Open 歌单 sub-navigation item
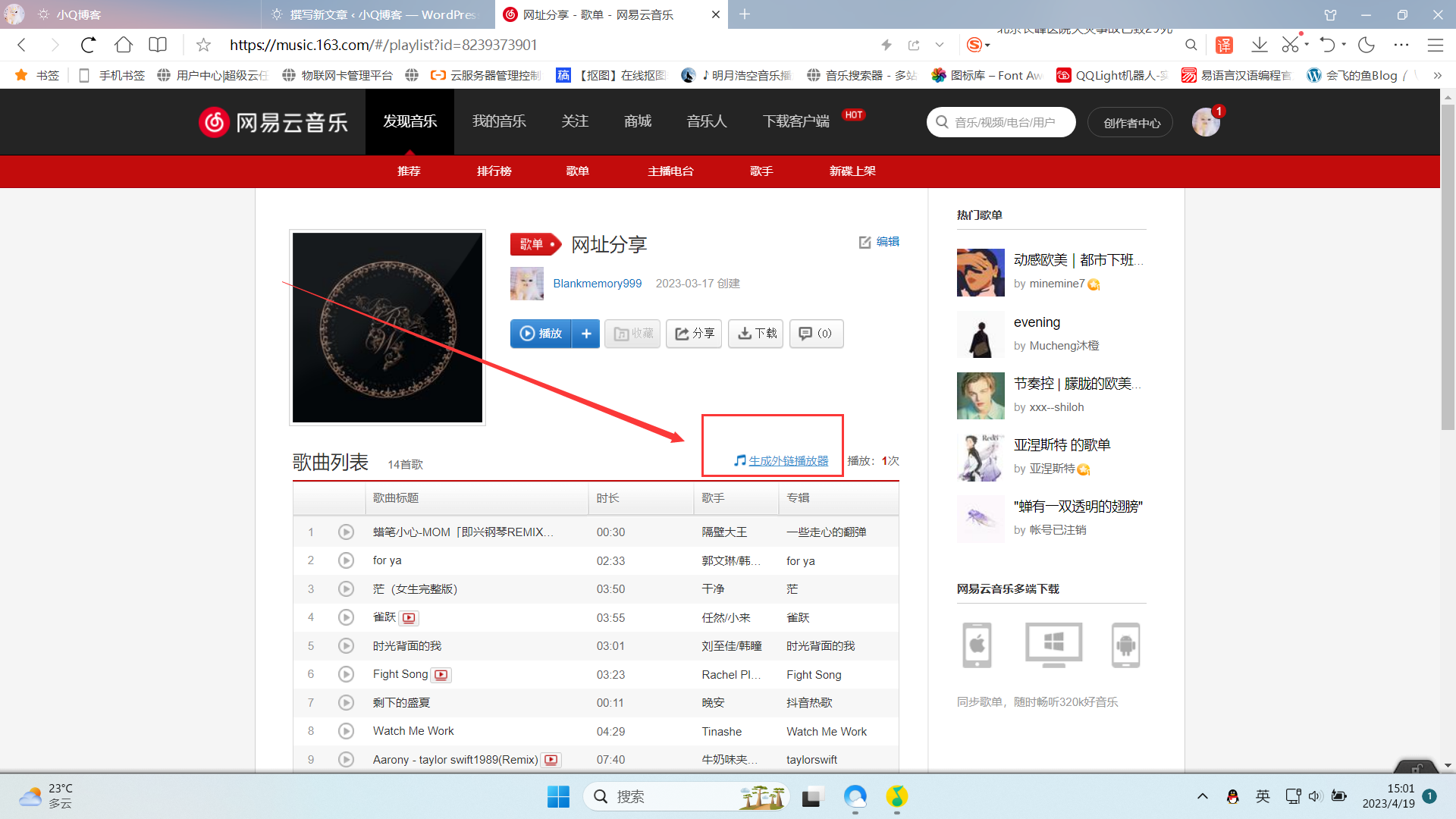The height and width of the screenshot is (819, 1456). [578, 171]
